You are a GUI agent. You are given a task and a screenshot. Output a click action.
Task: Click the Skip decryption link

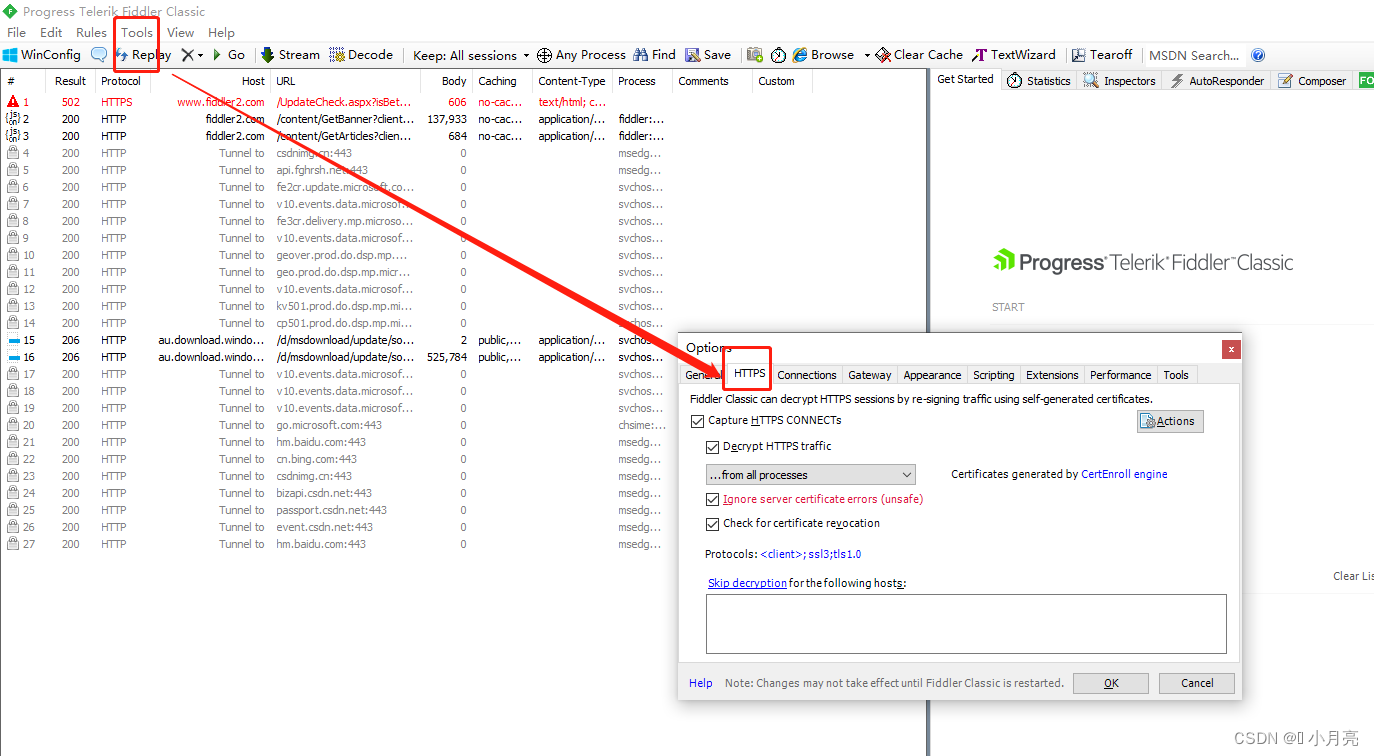747,583
